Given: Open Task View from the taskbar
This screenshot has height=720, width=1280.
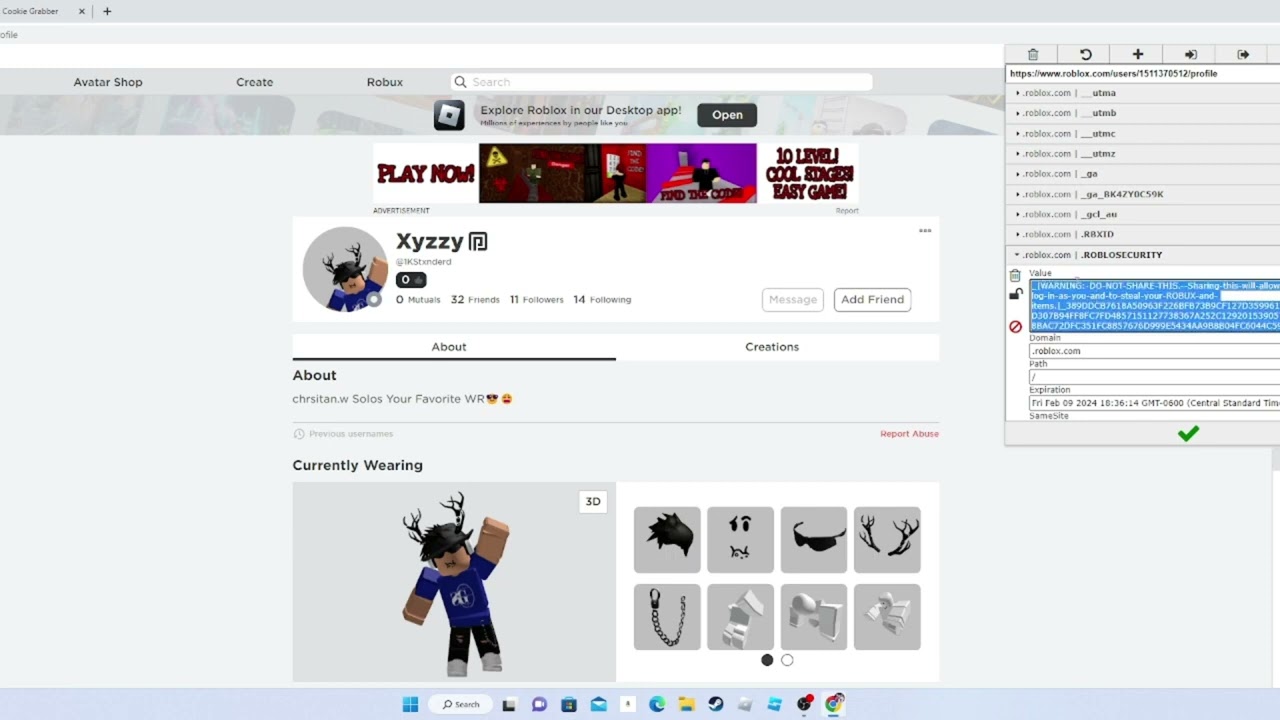Looking at the screenshot, I should click(509, 705).
